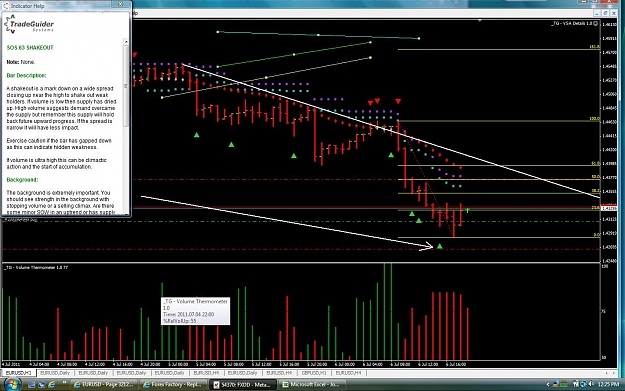Switch to the GBPUSD,H1 chart tab
Viewport: 625px width, 391px height.
pos(314,373)
